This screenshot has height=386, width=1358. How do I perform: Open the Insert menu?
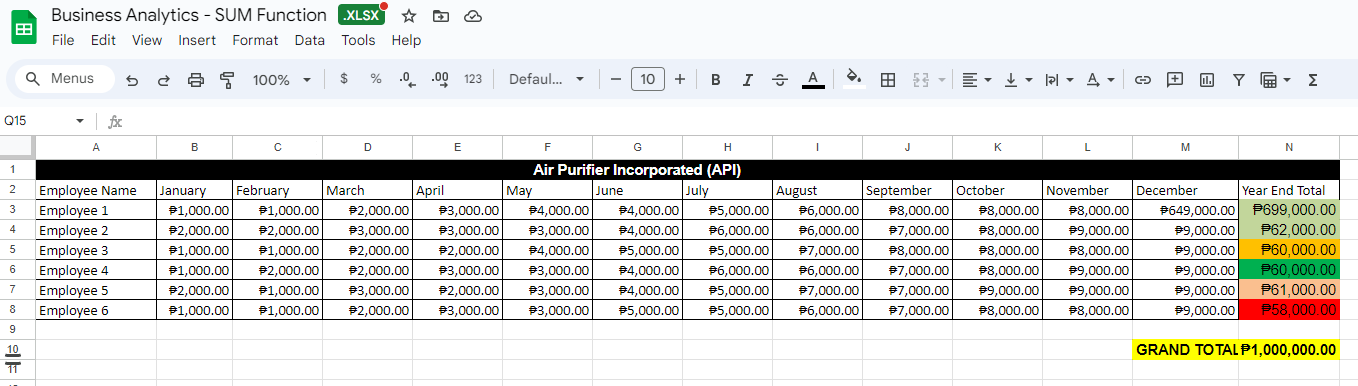click(197, 40)
